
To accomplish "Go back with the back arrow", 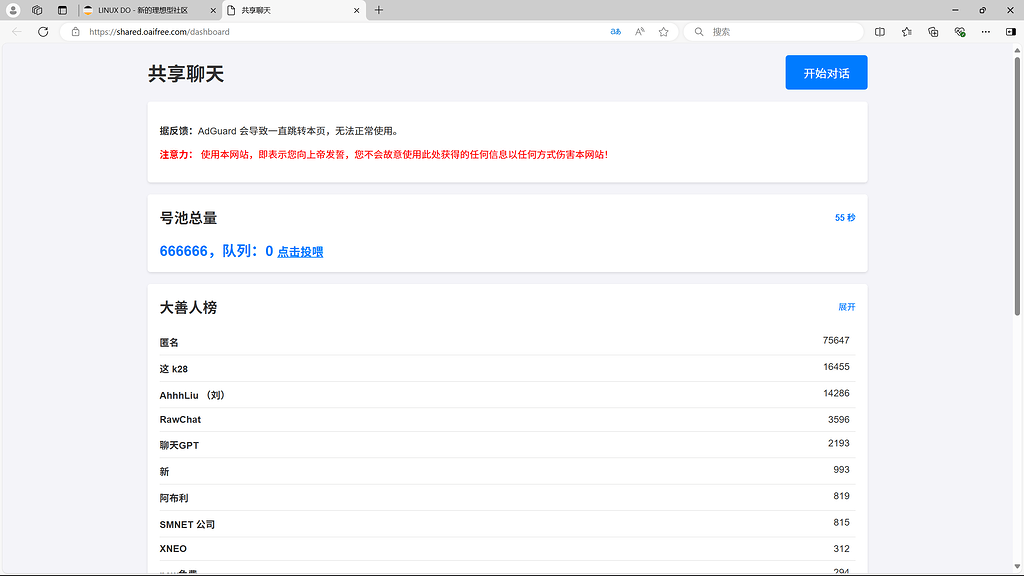I will coord(17,31).
